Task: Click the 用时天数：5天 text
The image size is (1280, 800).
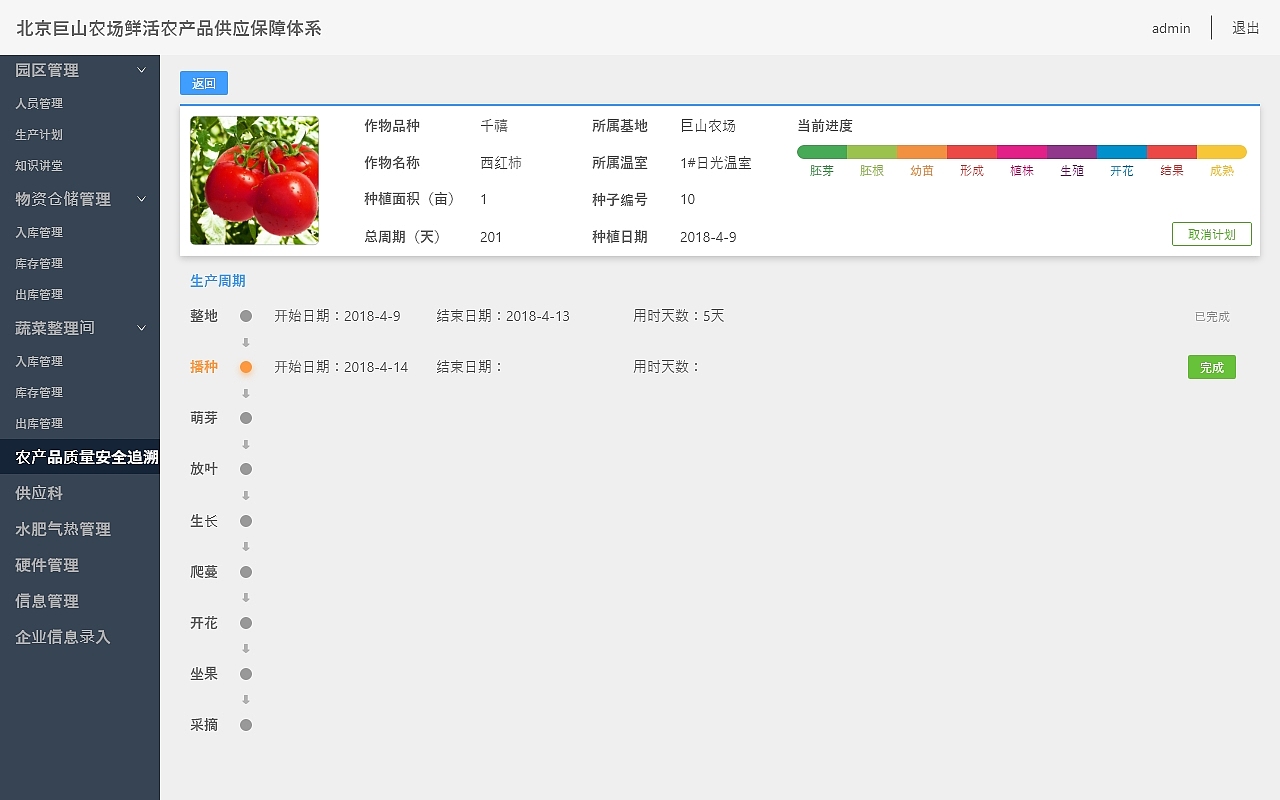Action: click(x=678, y=316)
